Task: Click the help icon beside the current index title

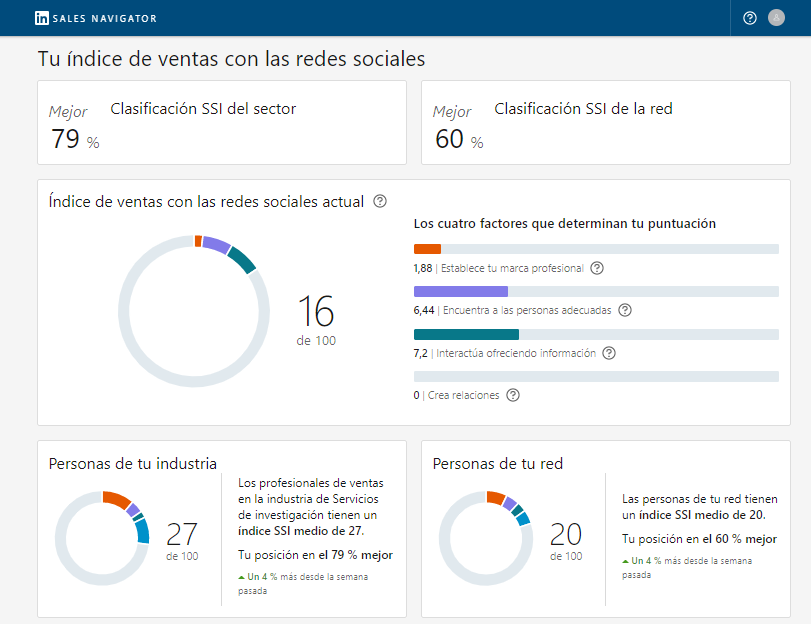Action: pyautogui.click(x=380, y=201)
